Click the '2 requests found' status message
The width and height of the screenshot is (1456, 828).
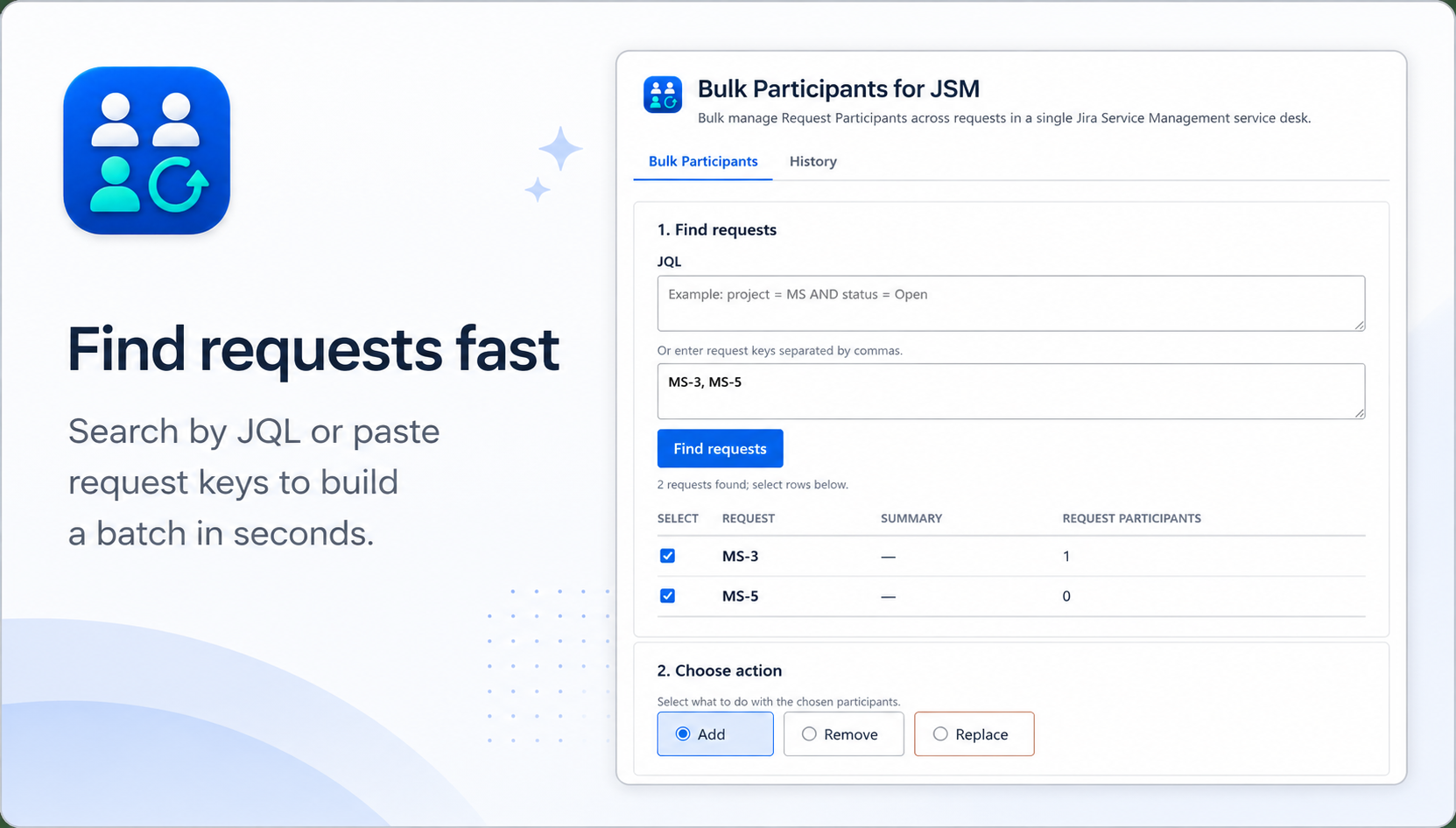click(752, 484)
